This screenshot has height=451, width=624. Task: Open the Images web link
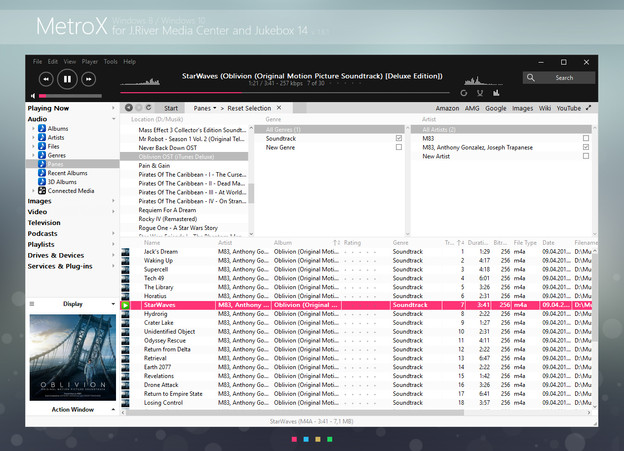[x=523, y=108]
